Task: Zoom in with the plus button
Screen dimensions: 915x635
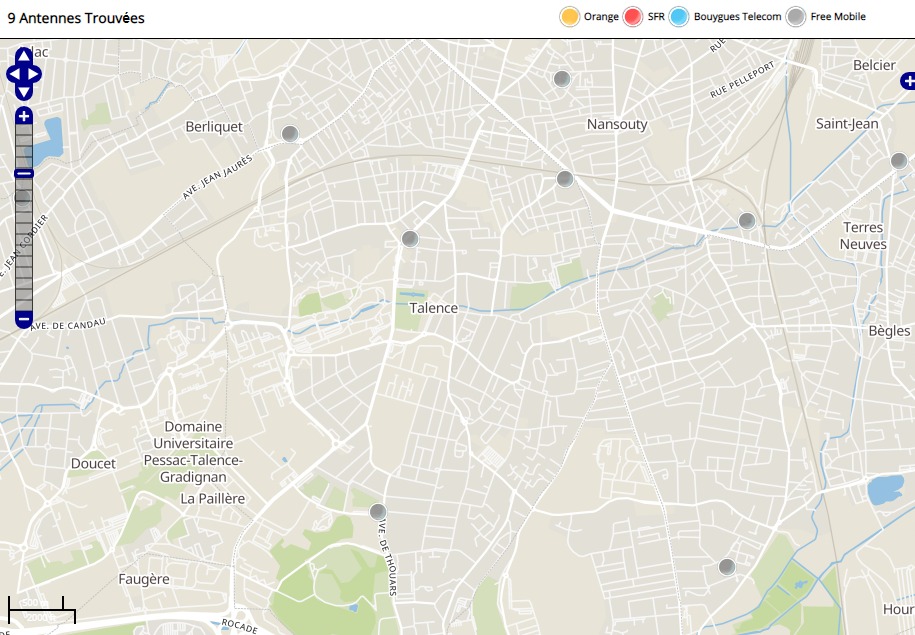Action: point(24,116)
